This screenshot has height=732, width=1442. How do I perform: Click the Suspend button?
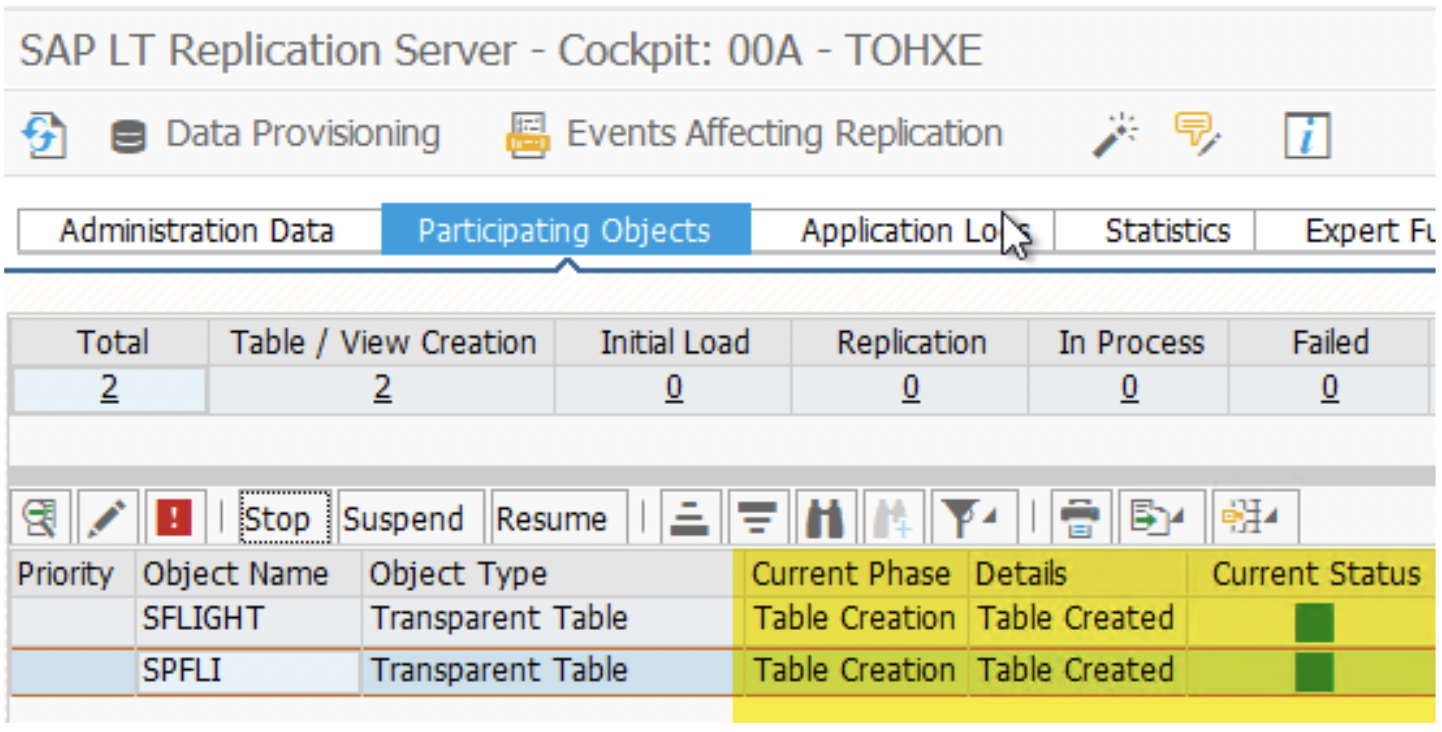tap(411, 518)
